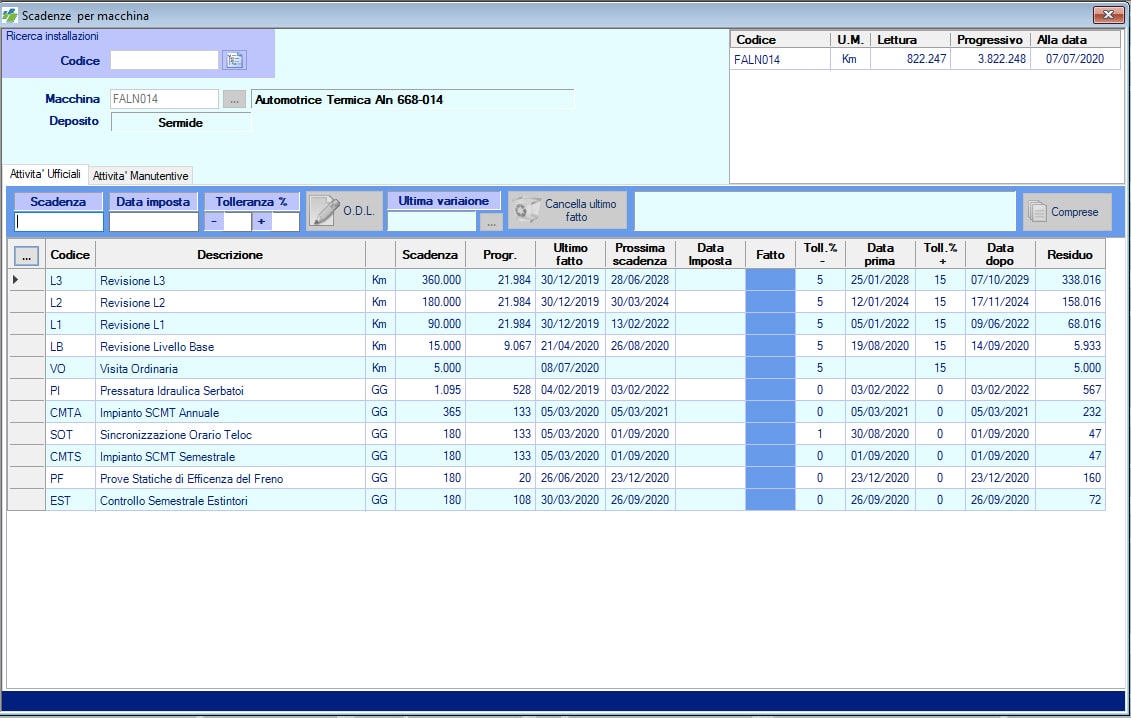
Task: Select the Impianto SCMT Annuale row
Action: [556, 412]
